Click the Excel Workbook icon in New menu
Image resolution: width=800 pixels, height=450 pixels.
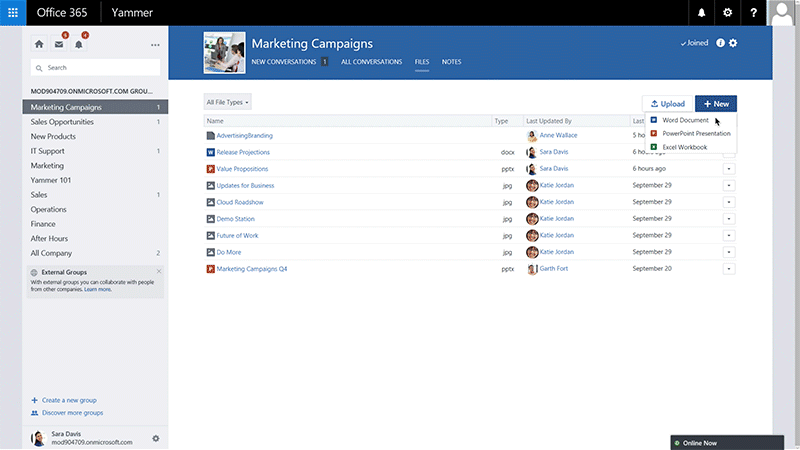(x=654, y=147)
